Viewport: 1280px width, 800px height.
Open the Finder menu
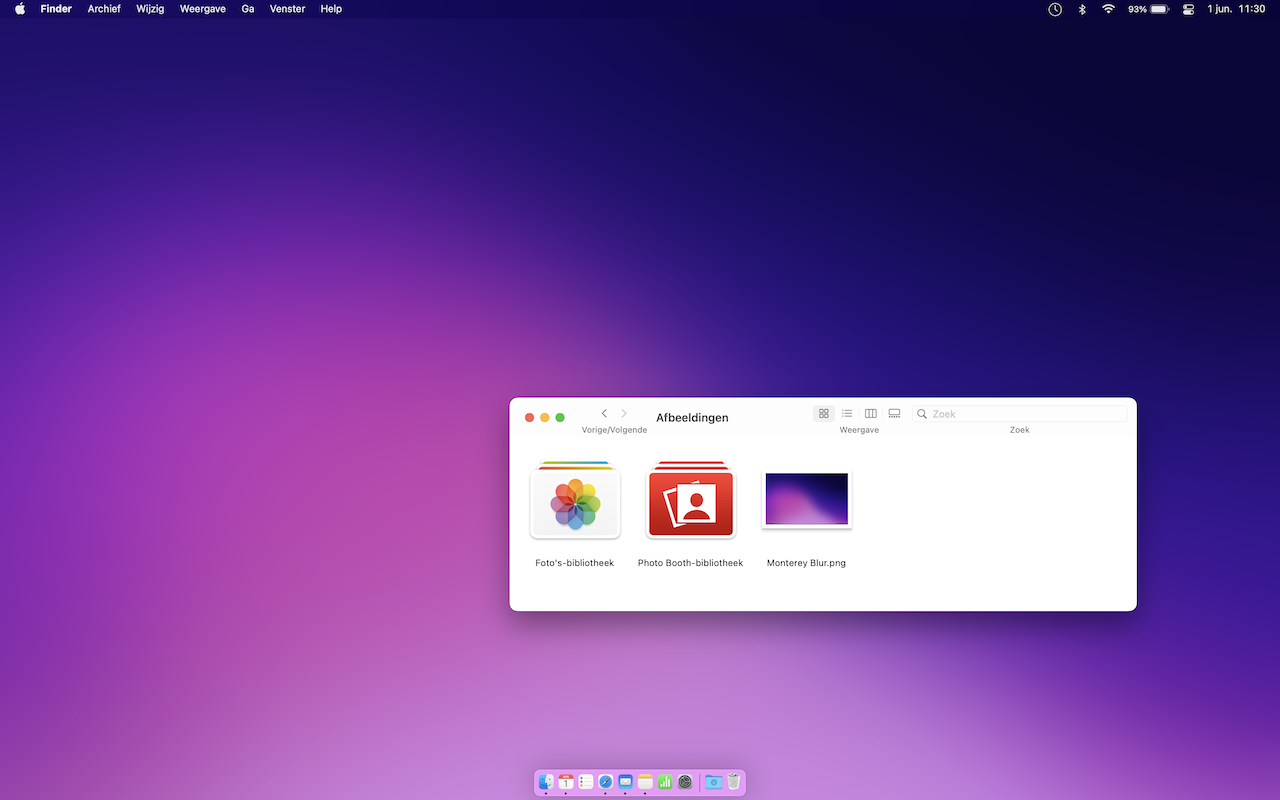click(56, 9)
